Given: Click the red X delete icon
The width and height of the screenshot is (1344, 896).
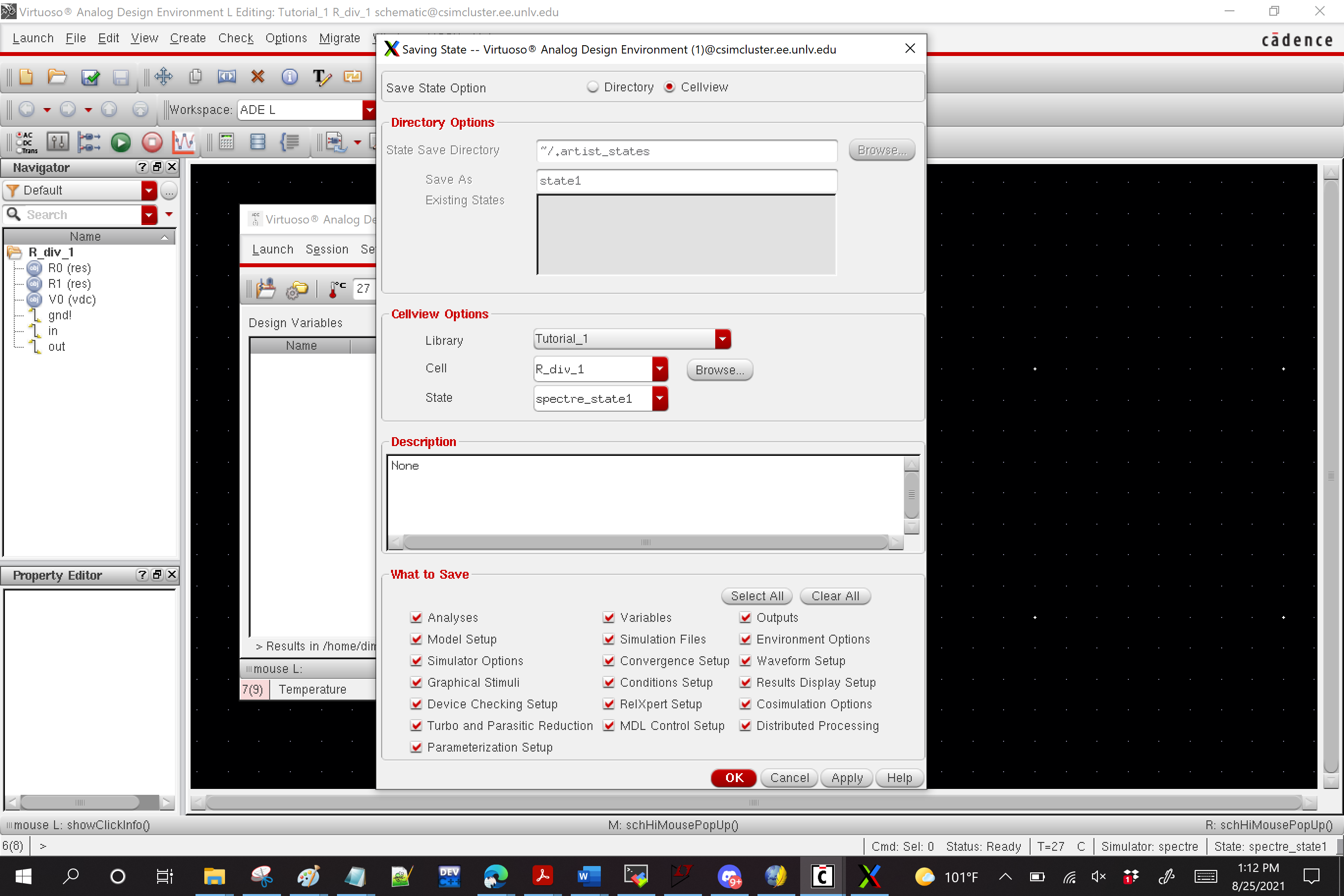Looking at the screenshot, I should (258, 77).
